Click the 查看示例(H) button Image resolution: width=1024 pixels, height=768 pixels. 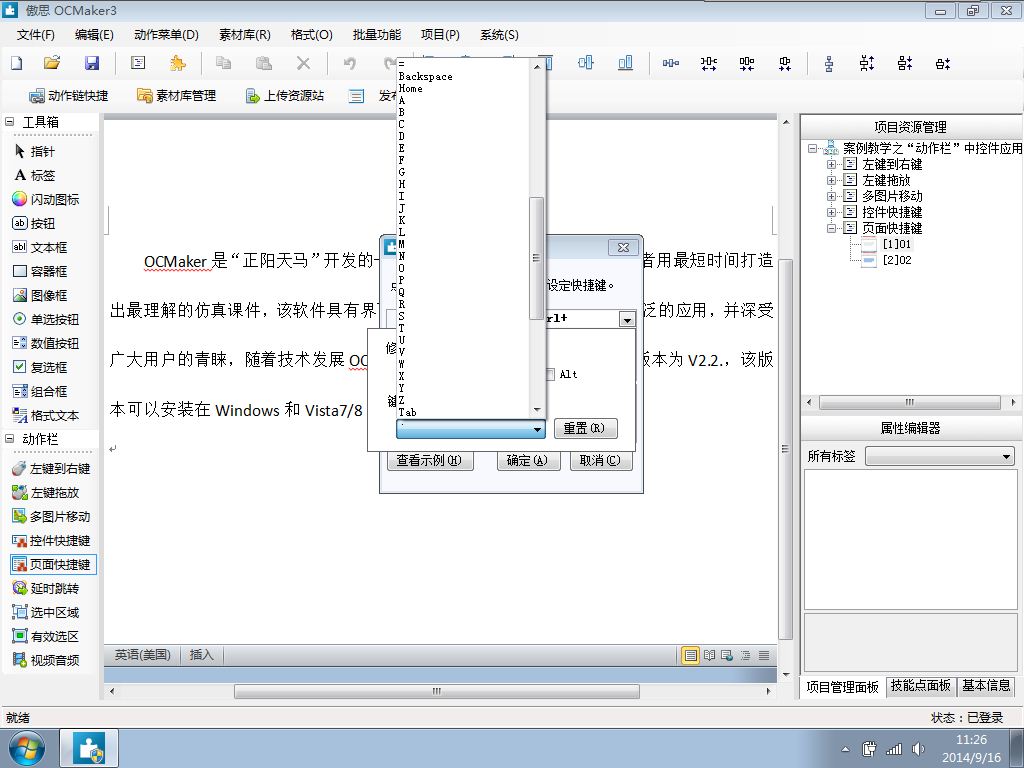(430, 460)
